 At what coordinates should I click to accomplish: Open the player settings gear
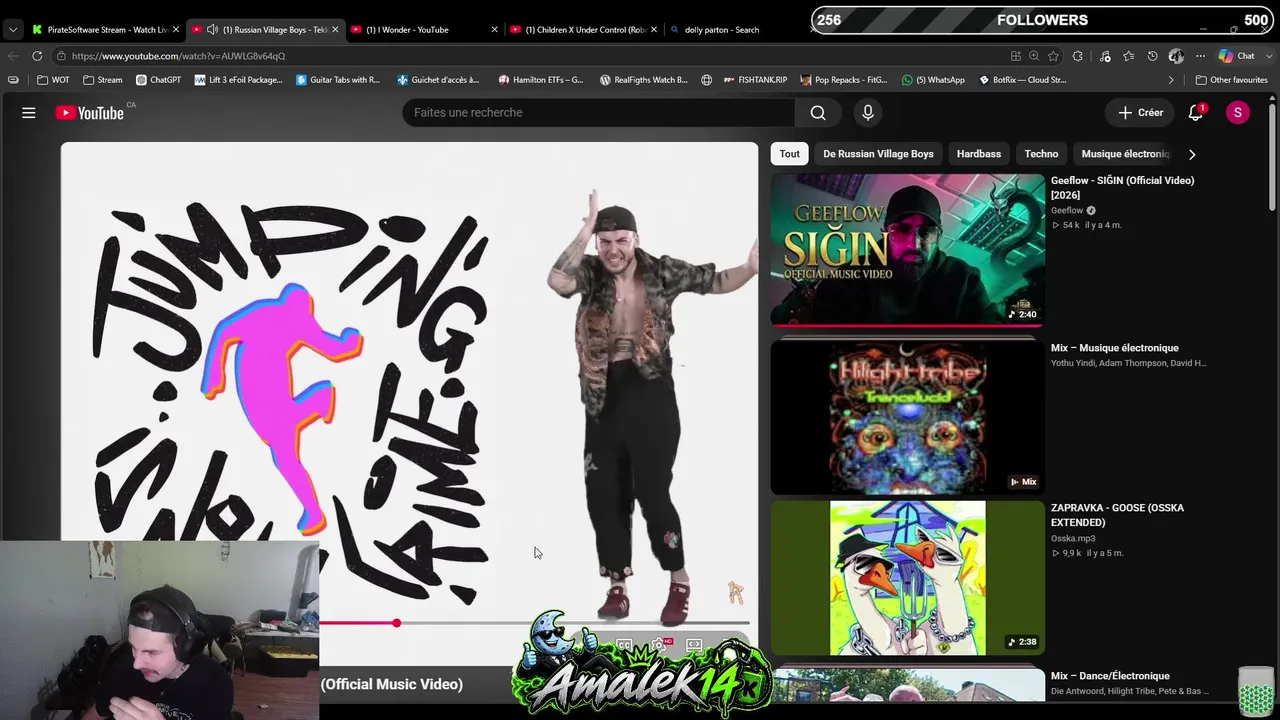pos(659,646)
